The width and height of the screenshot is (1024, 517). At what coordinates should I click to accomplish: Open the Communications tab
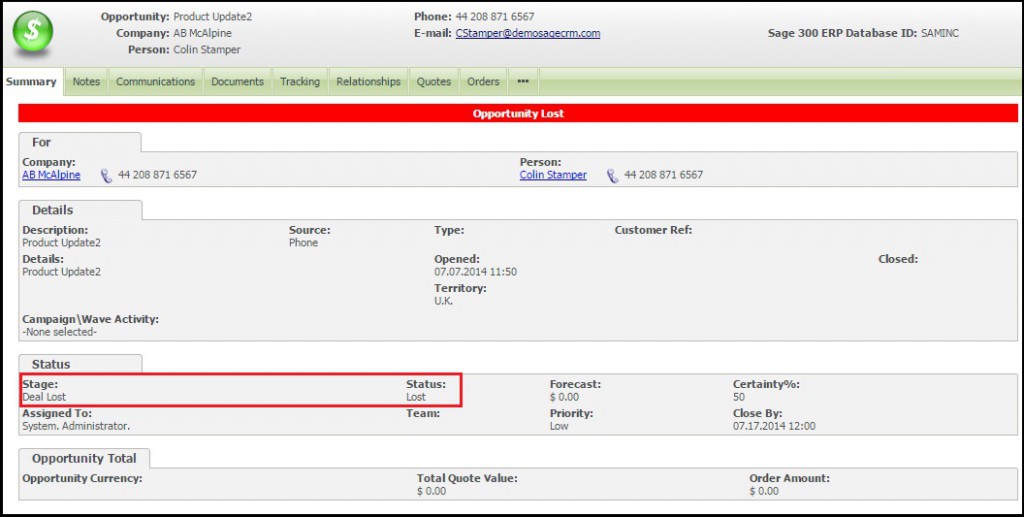click(155, 82)
